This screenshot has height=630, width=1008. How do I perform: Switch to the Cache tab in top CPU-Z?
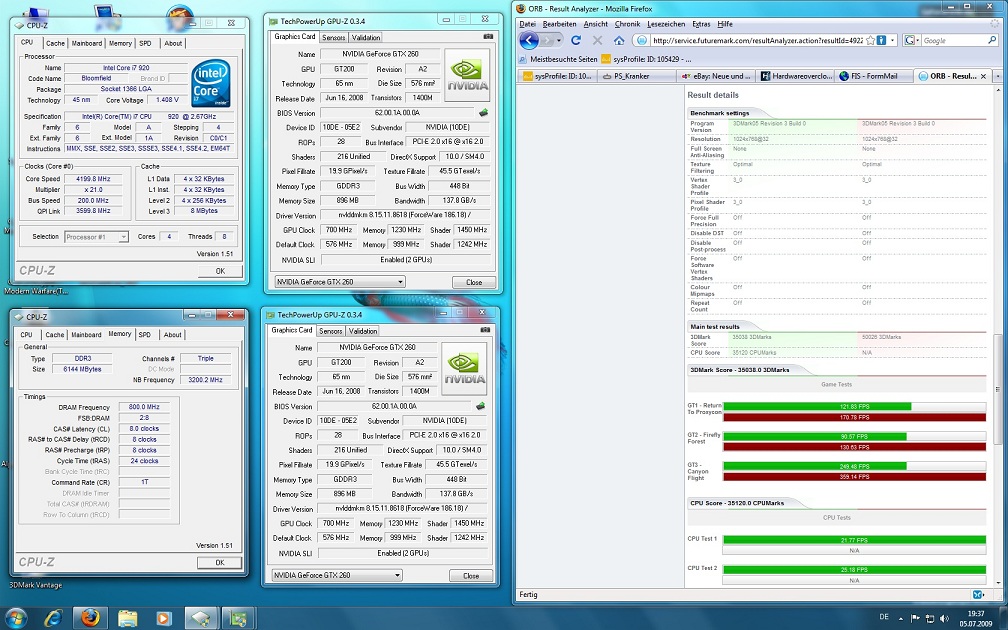click(x=55, y=43)
